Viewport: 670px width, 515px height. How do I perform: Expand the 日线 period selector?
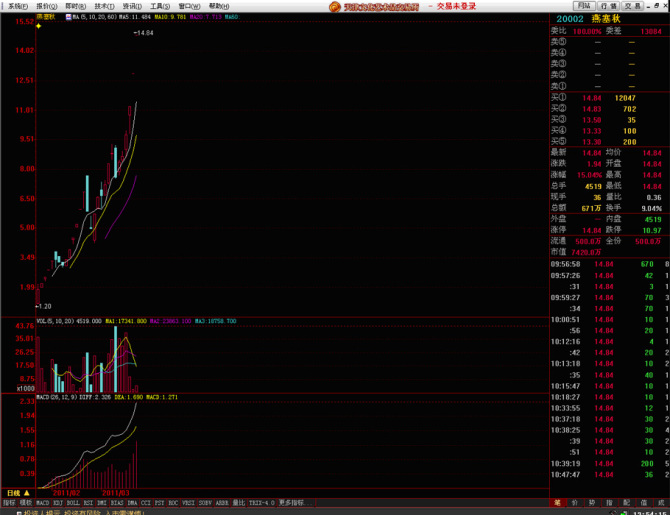[16, 493]
